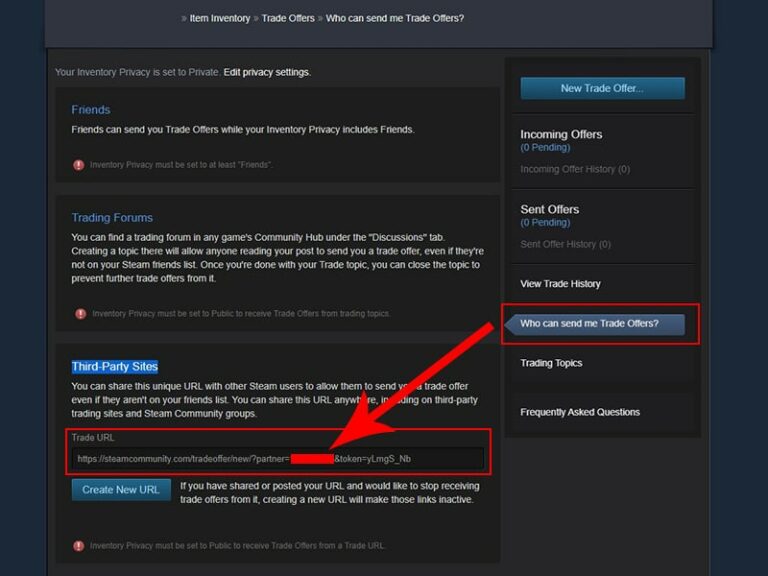Click the Trade URL text field
768x576 pixels.
coord(277,459)
